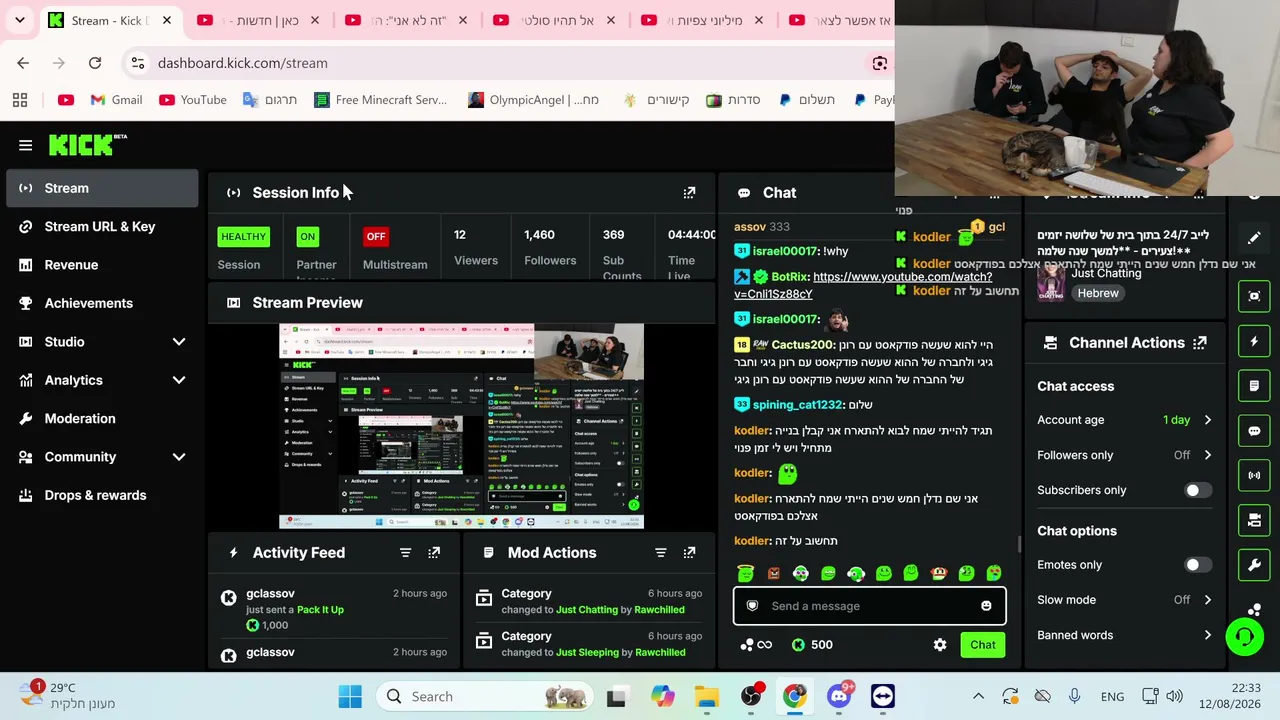Open the emoji picker in message box
Image resolution: width=1280 pixels, height=720 pixels.
986,606
